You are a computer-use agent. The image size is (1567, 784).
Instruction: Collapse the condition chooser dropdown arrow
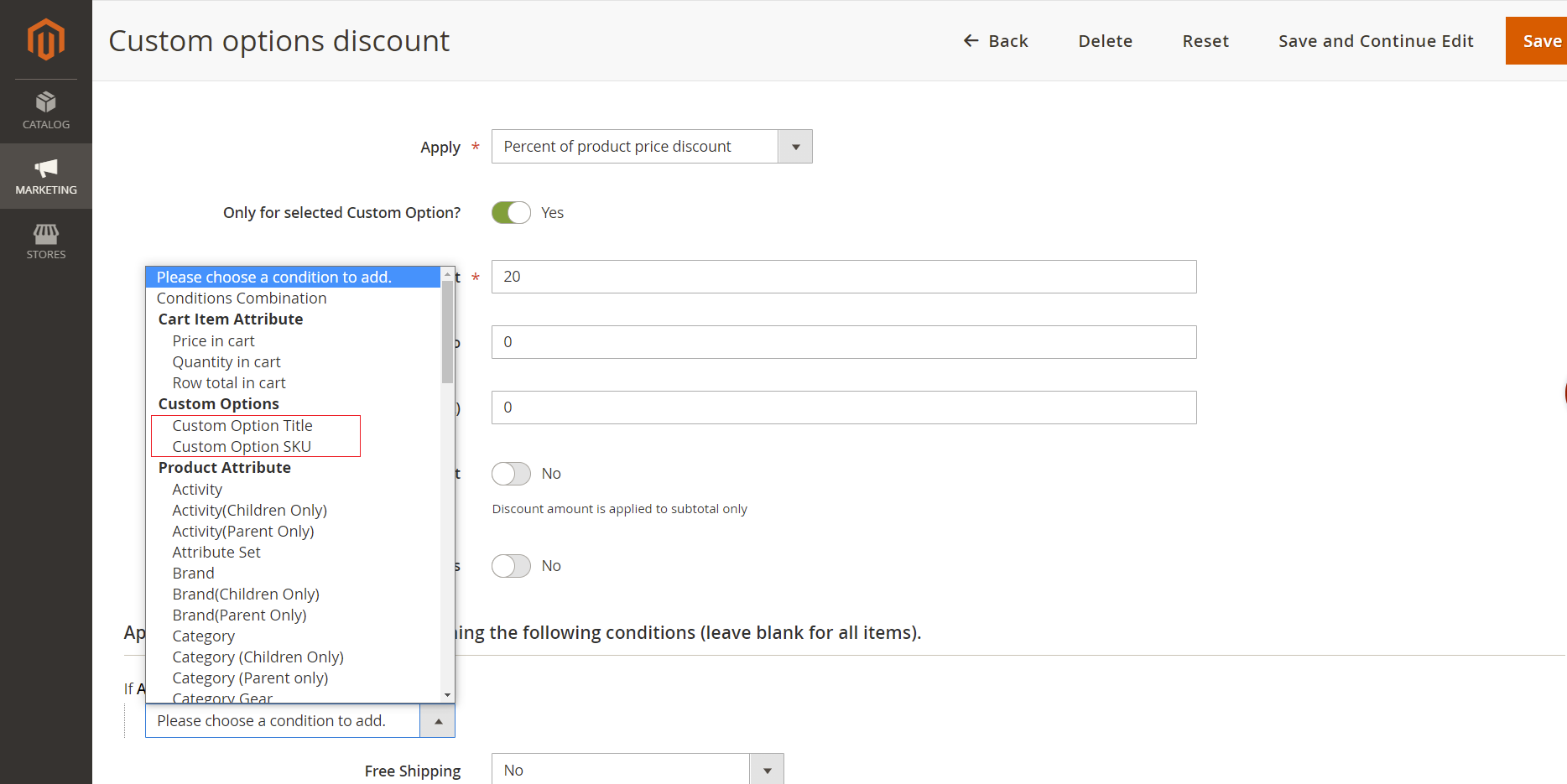click(438, 721)
